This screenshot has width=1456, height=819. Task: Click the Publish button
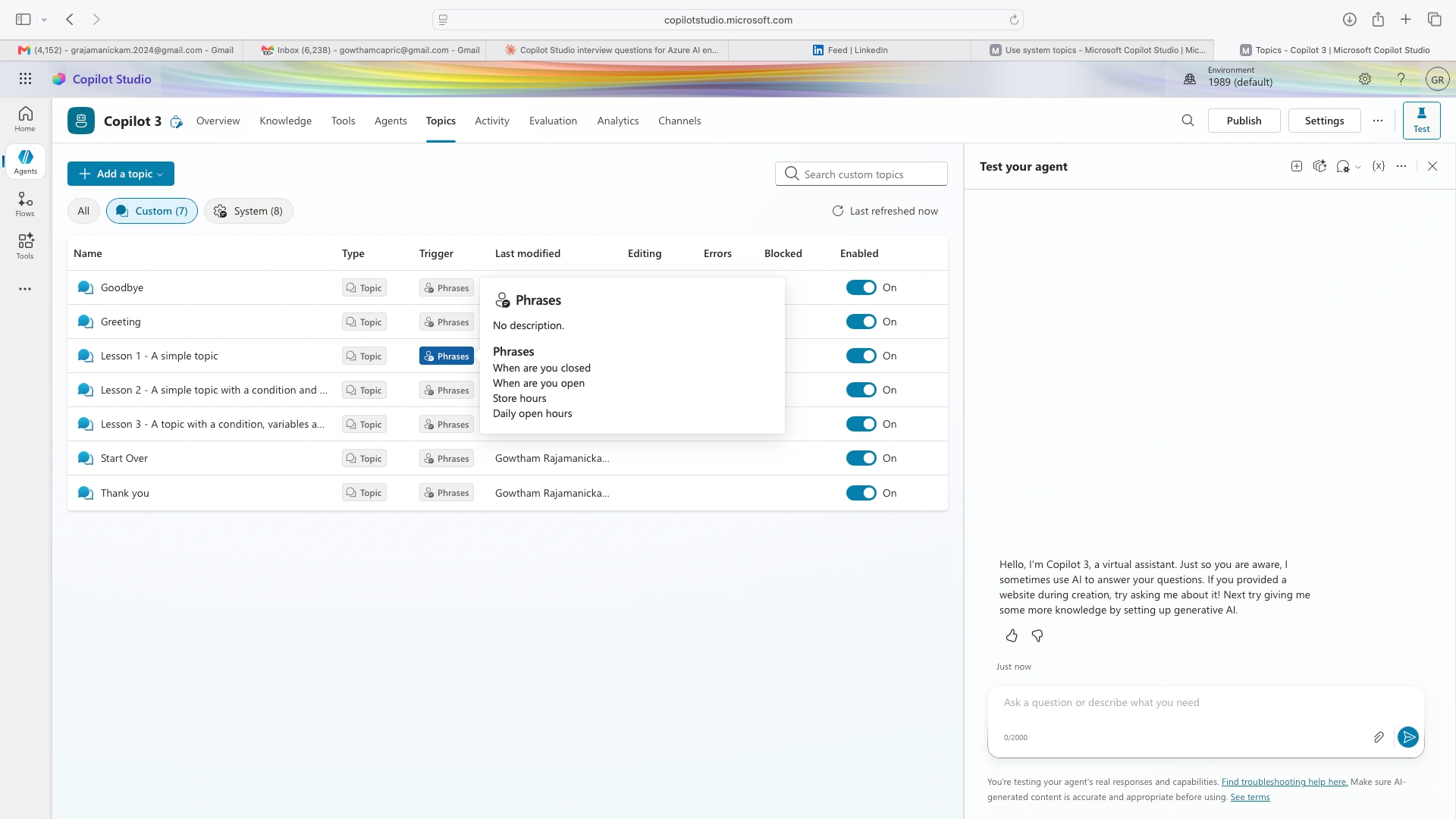1244,121
